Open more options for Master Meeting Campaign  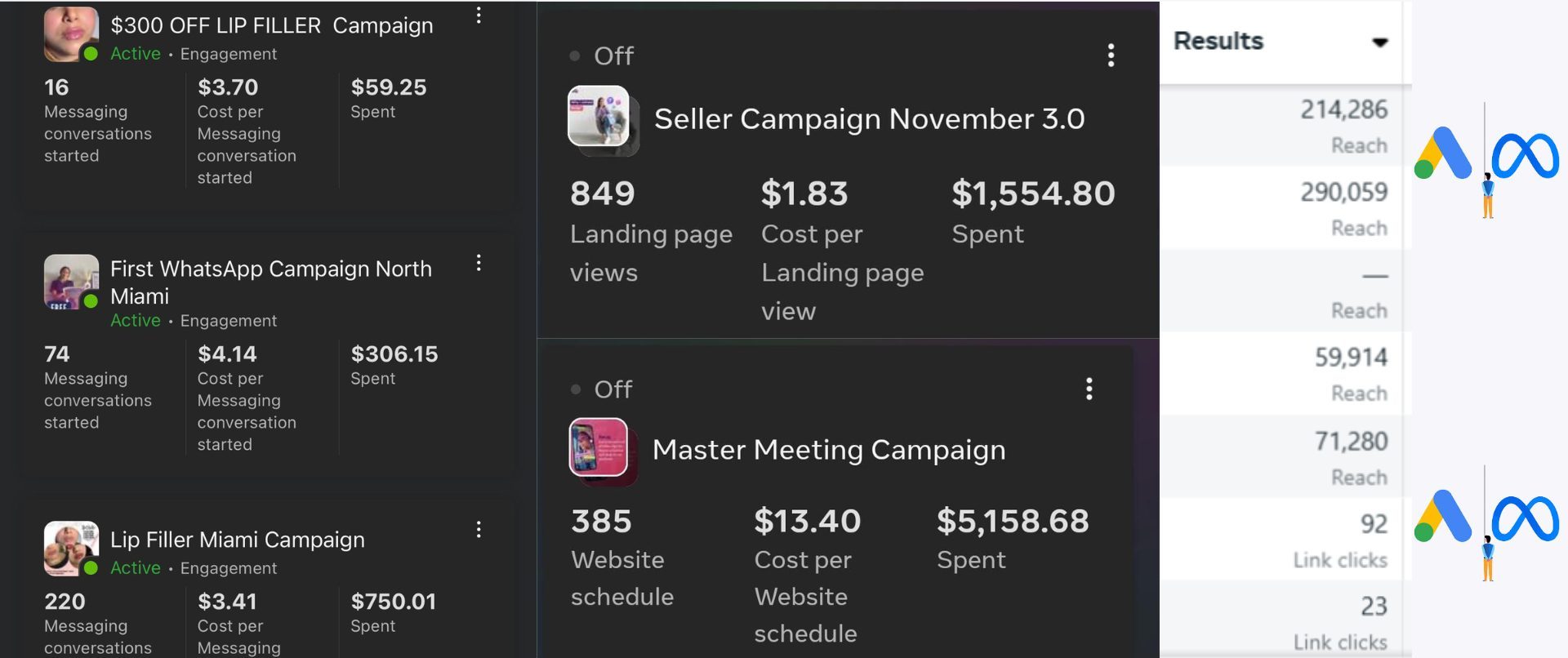[1089, 389]
